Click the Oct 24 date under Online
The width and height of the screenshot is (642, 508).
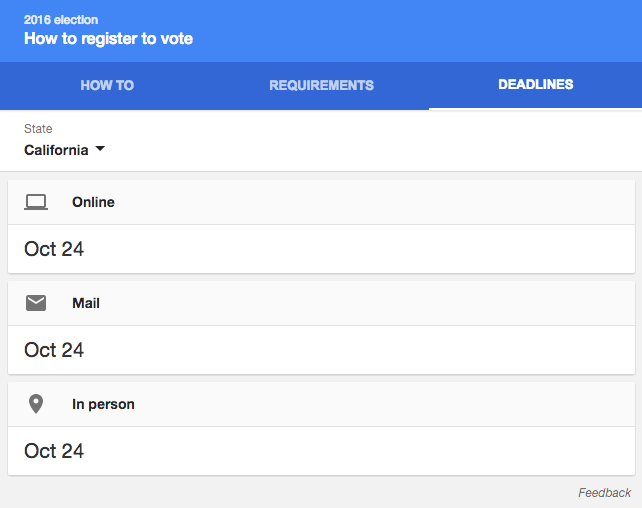coord(54,249)
